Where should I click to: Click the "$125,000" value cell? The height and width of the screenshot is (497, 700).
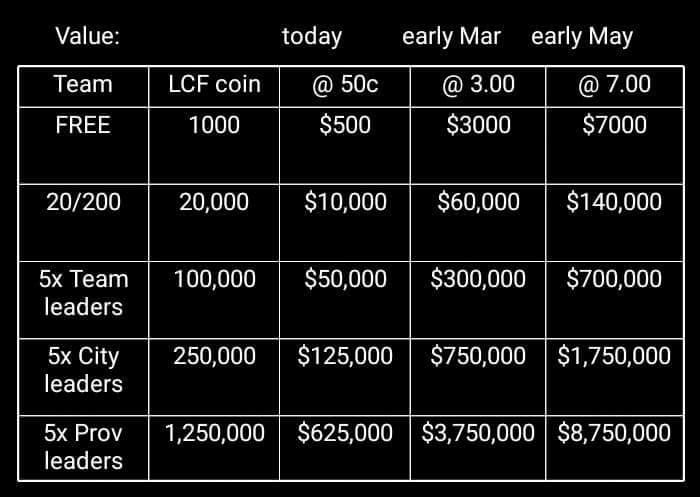point(345,356)
